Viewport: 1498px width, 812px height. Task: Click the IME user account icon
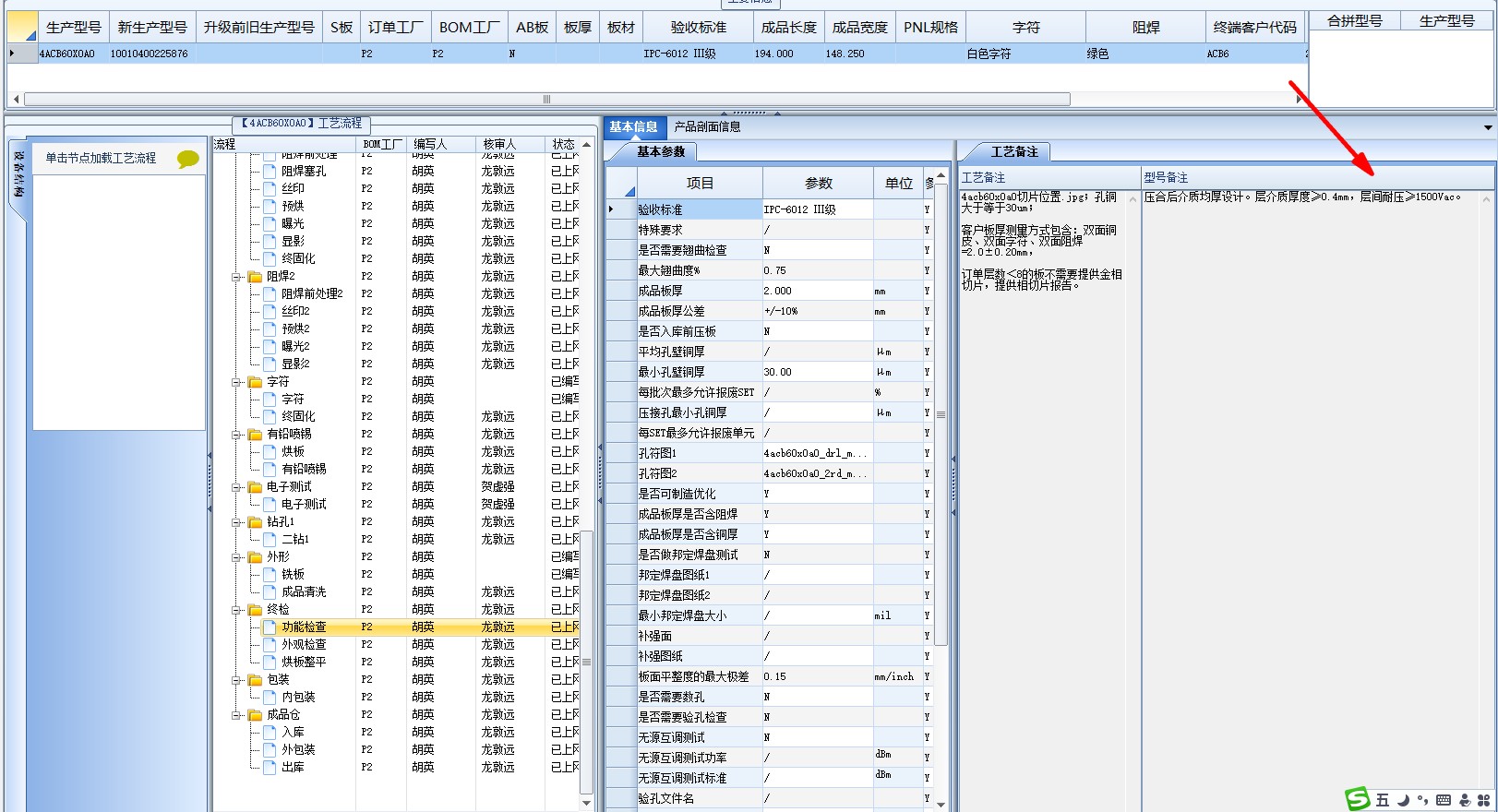(x=1464, y=800)
